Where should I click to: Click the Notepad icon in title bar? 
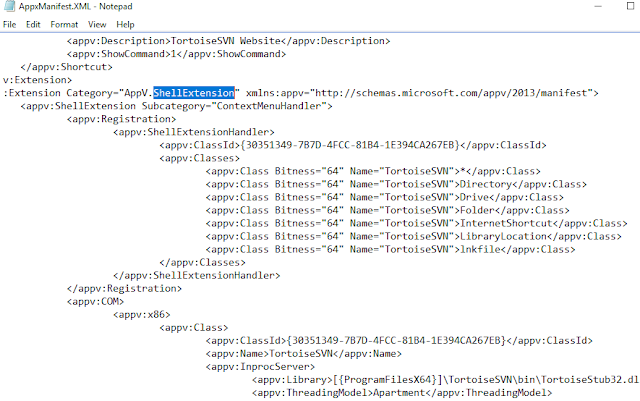coord(9,6)
